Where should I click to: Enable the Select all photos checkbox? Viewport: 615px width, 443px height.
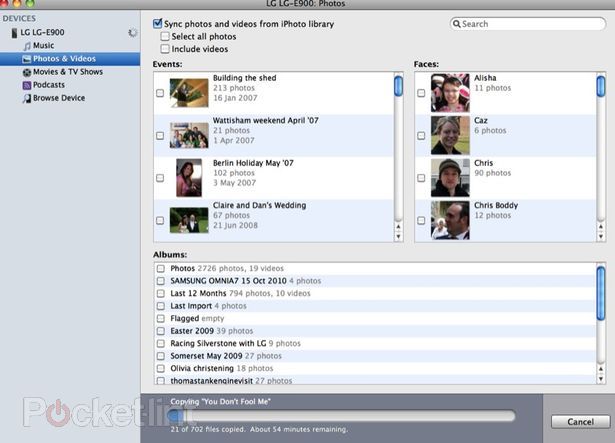click(165, 36)
